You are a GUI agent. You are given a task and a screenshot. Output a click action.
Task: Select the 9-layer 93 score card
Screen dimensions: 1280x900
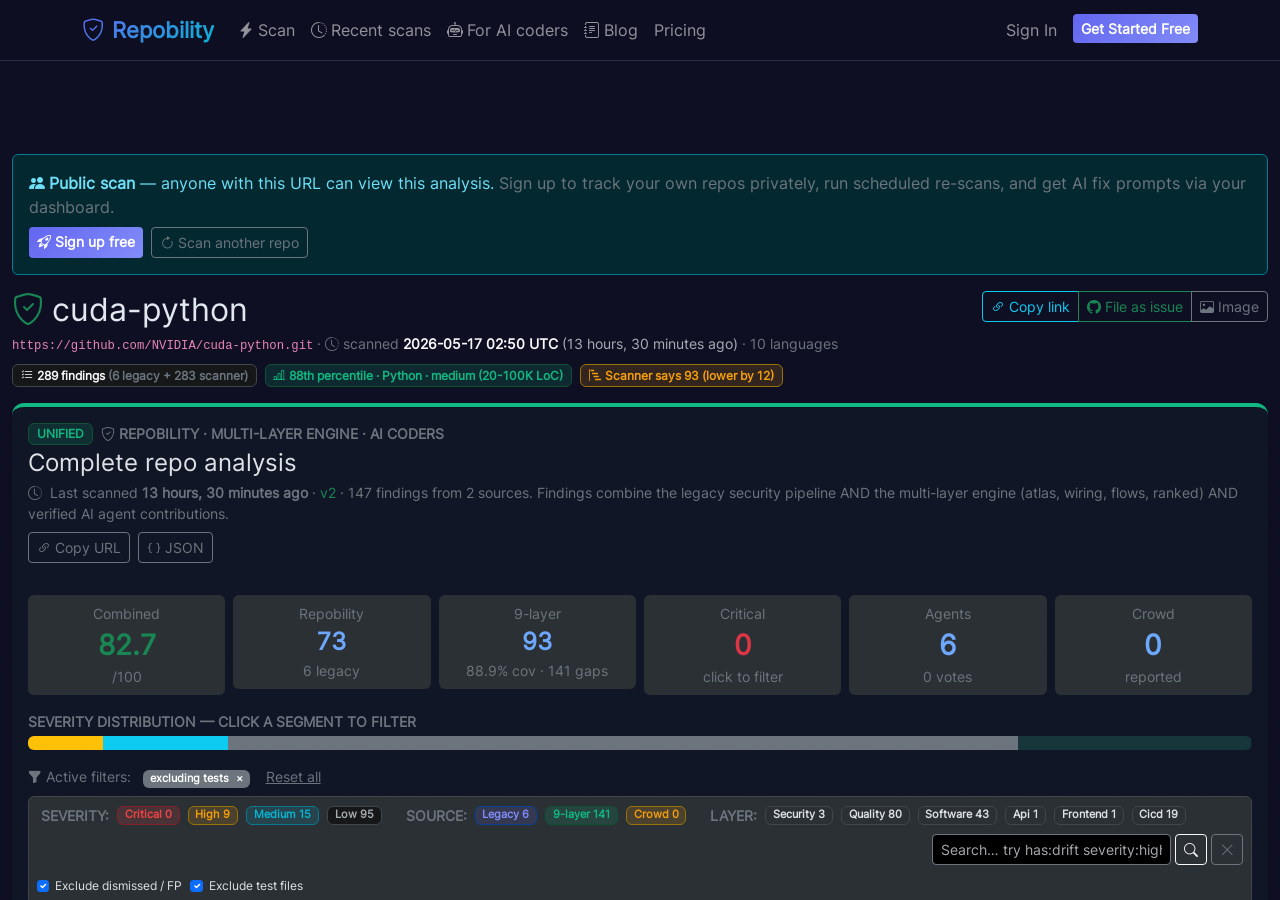537,642
